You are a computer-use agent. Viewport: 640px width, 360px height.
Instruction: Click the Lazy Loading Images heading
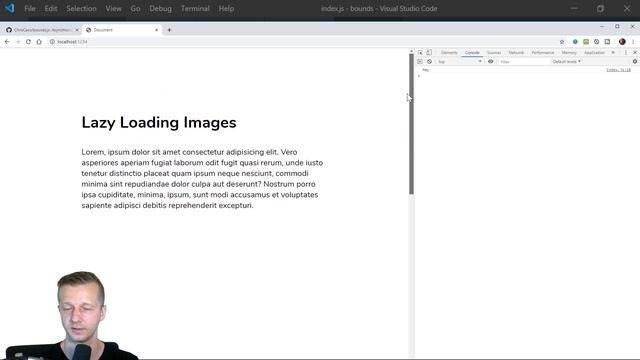pyautogui.click(x=159, y=122)
